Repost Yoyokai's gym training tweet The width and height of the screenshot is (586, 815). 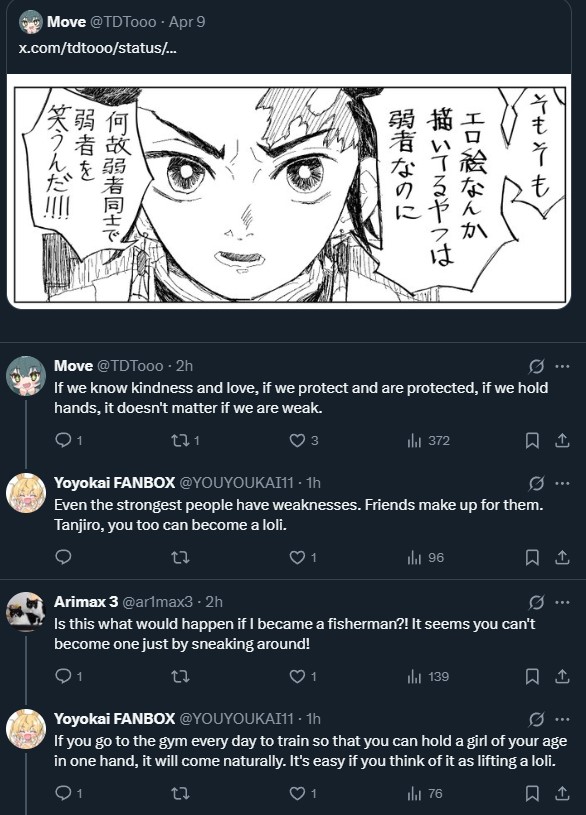(180, 793)
